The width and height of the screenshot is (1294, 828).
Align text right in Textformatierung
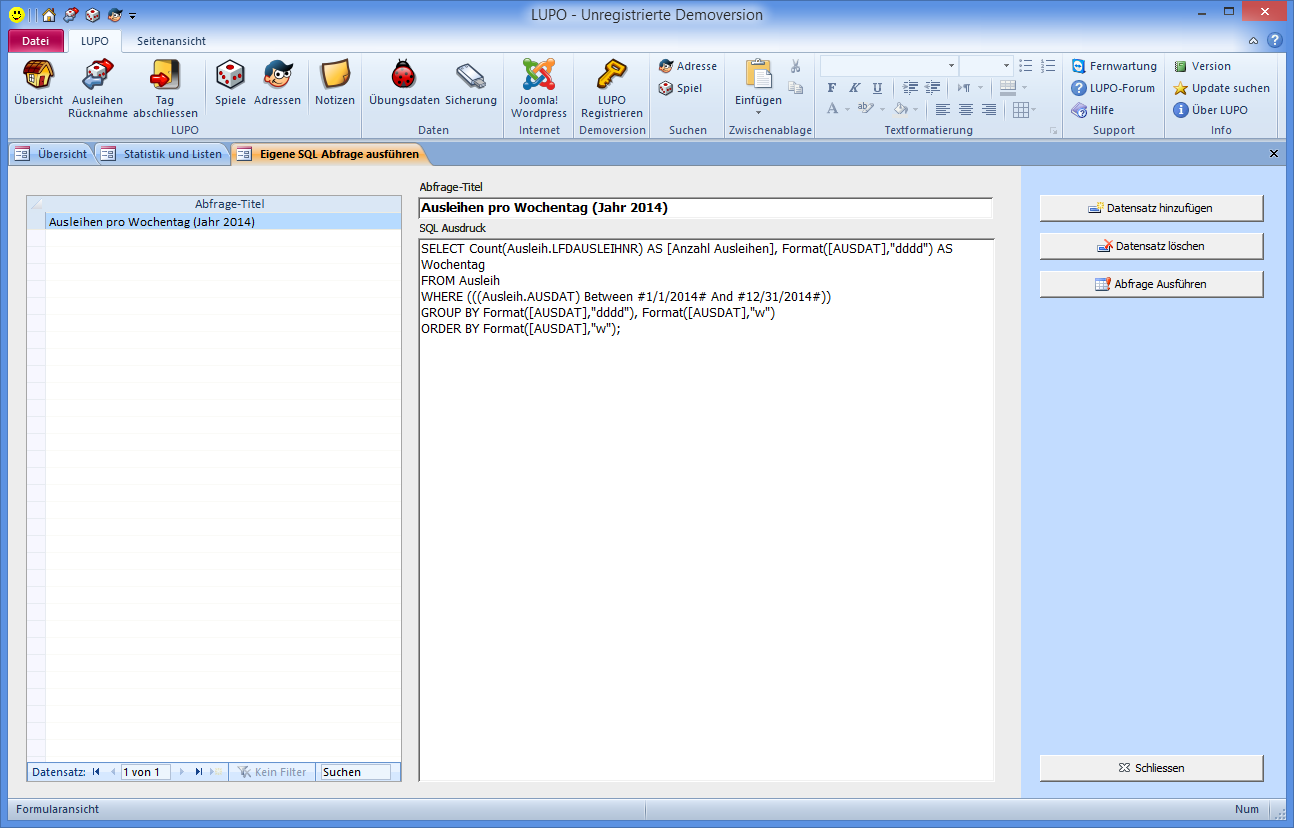click(x=989, y=110)
